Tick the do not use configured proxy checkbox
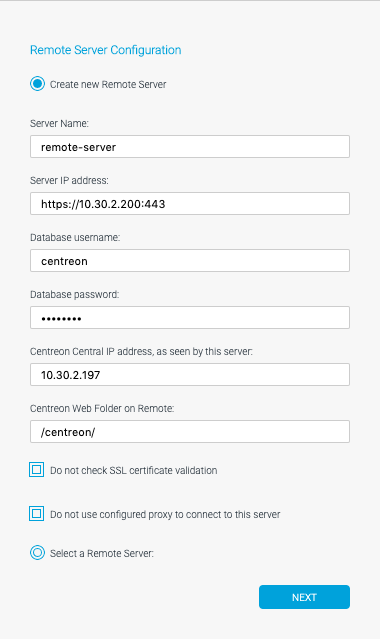The width and height of the screenshot is (380, 639). tap(36, 514)
